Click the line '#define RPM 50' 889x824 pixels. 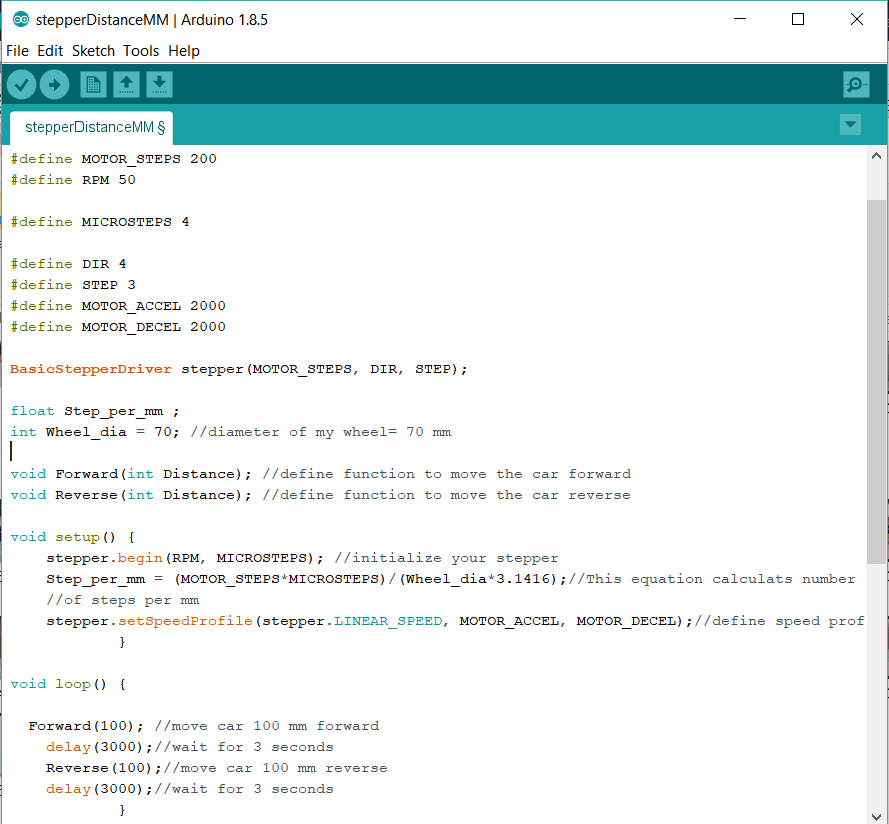(73, 180)
